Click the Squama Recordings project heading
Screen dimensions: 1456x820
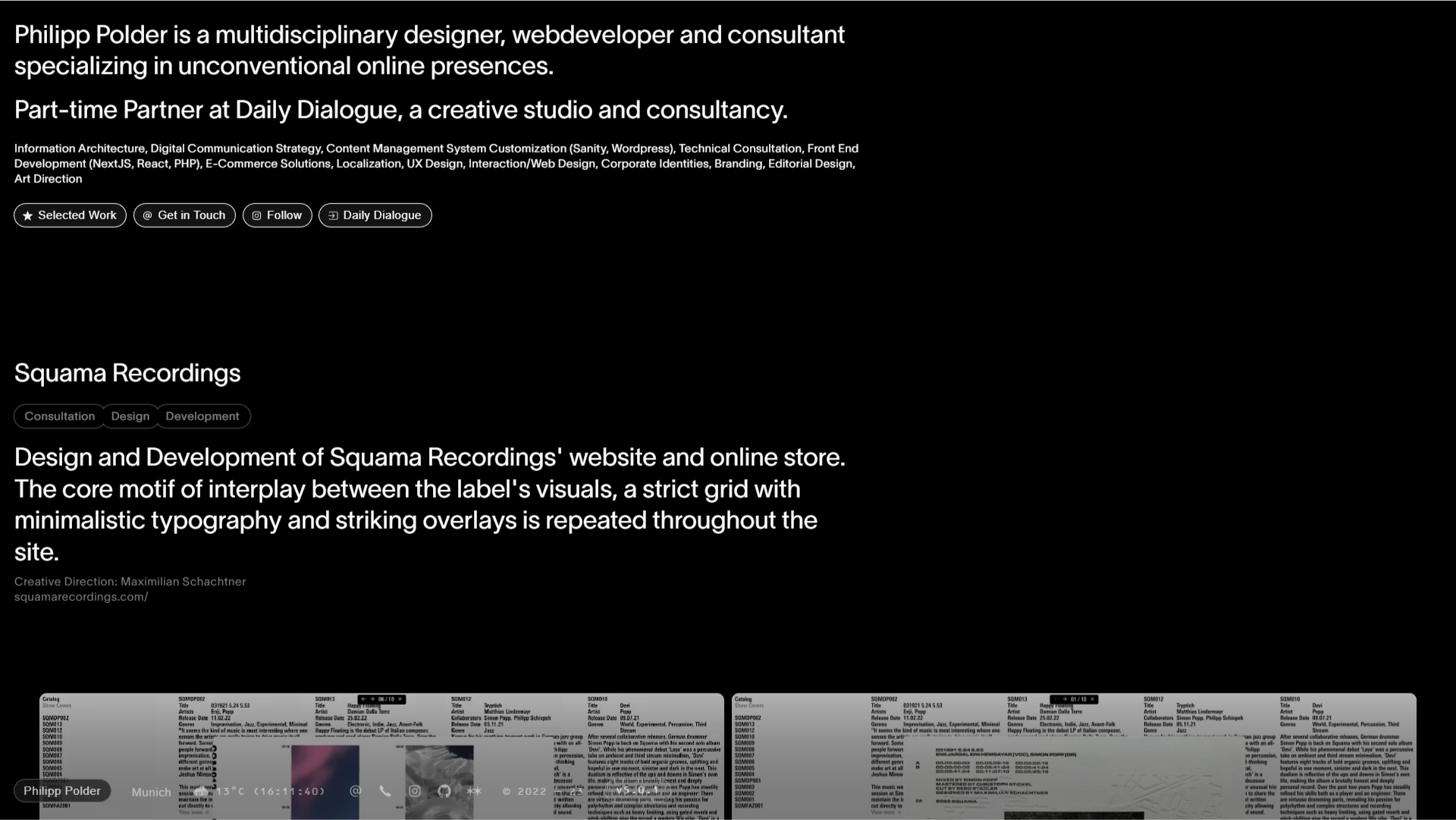(127, 373)
